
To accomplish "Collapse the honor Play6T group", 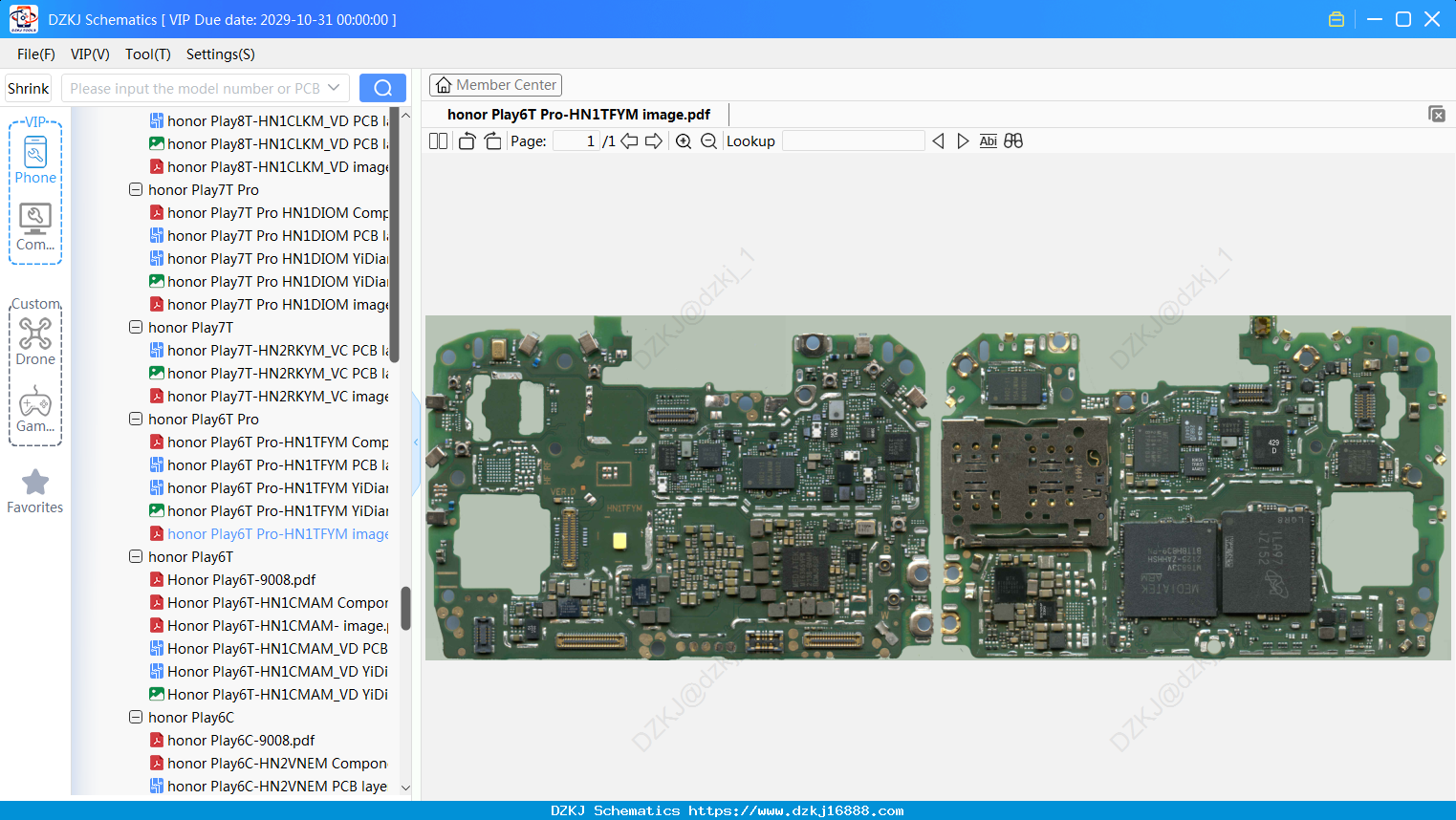I will 136,557.
